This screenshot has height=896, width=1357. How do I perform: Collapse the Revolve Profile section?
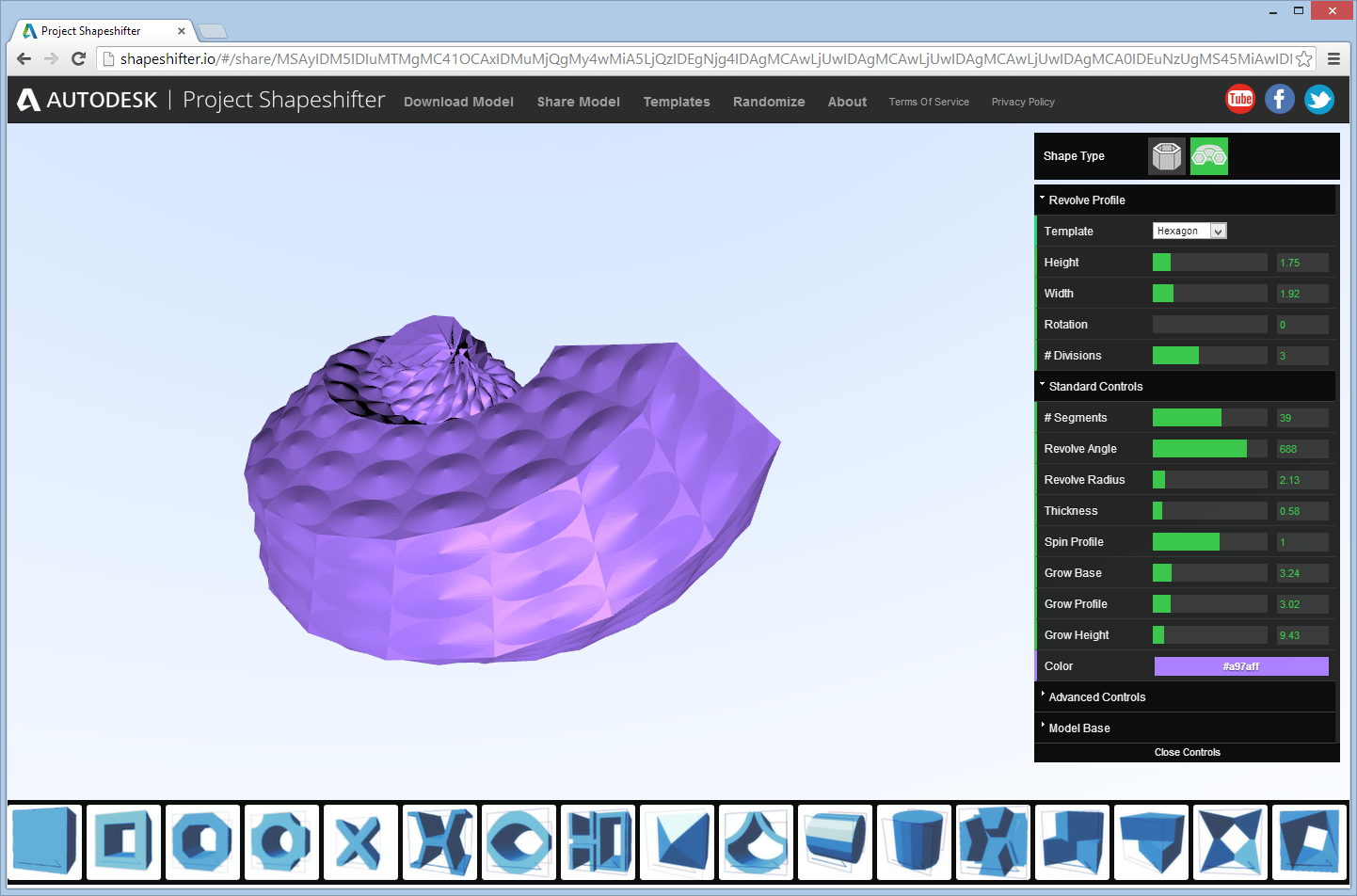[x=1087, y=200]
